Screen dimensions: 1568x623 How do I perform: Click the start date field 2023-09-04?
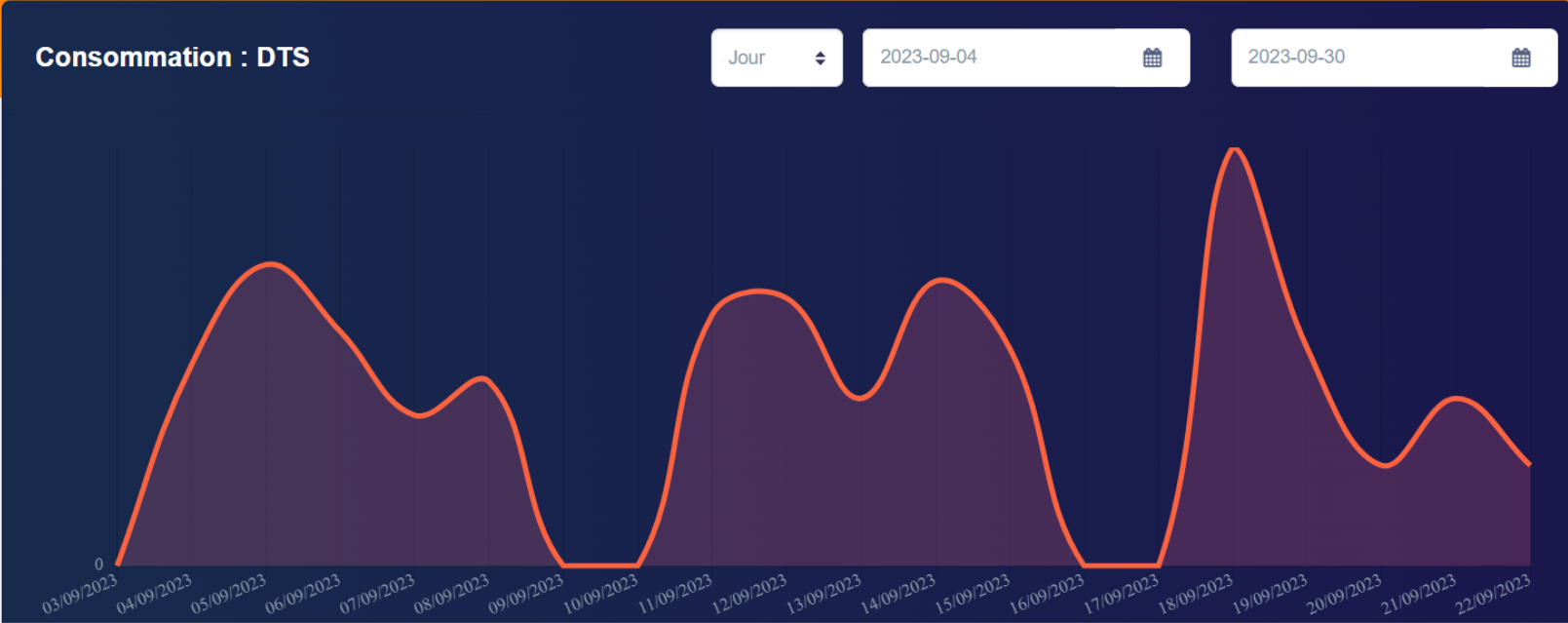point(994,58)
